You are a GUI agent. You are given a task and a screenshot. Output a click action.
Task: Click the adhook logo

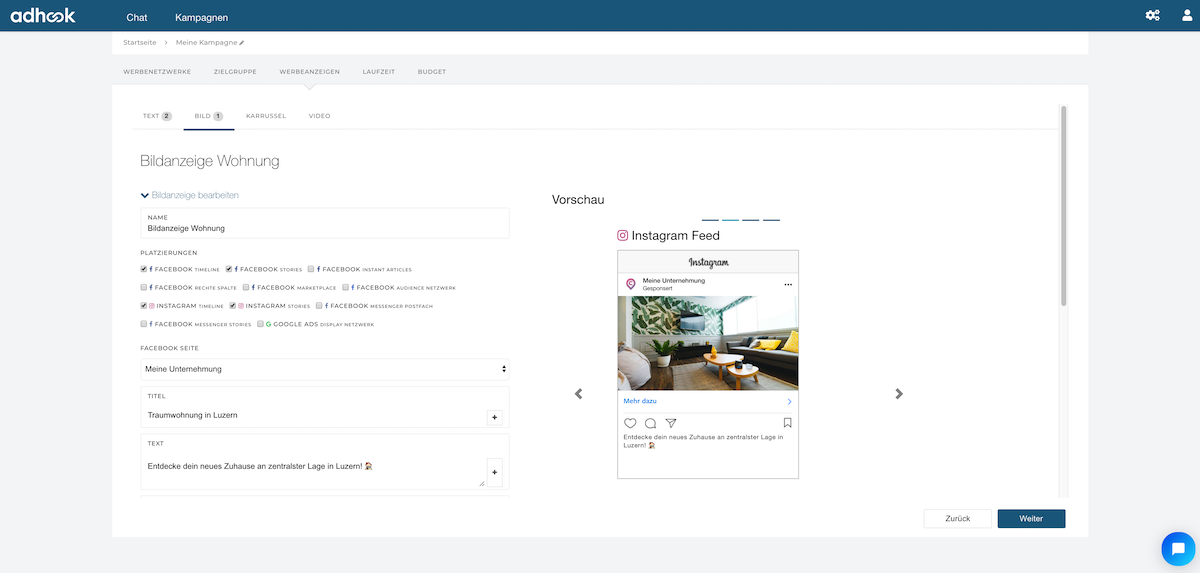click(43, 15)
